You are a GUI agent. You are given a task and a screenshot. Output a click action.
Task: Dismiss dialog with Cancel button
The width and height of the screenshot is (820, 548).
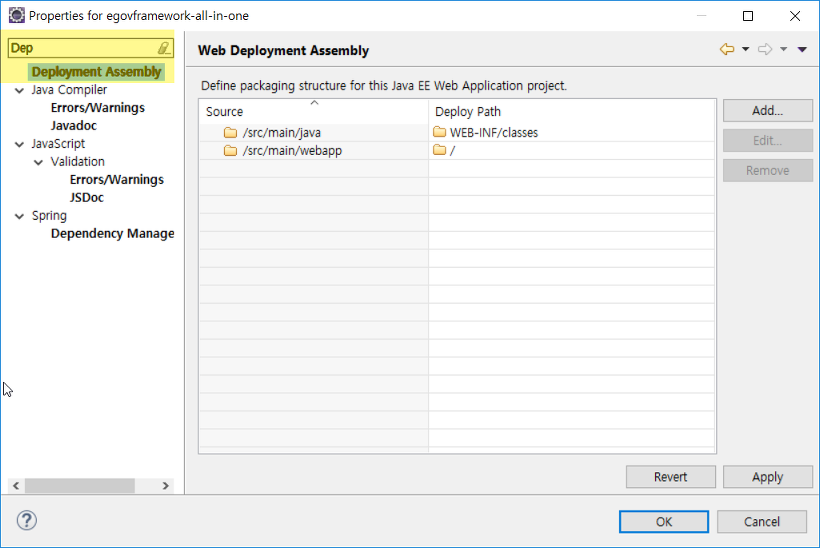pos(762,522)
